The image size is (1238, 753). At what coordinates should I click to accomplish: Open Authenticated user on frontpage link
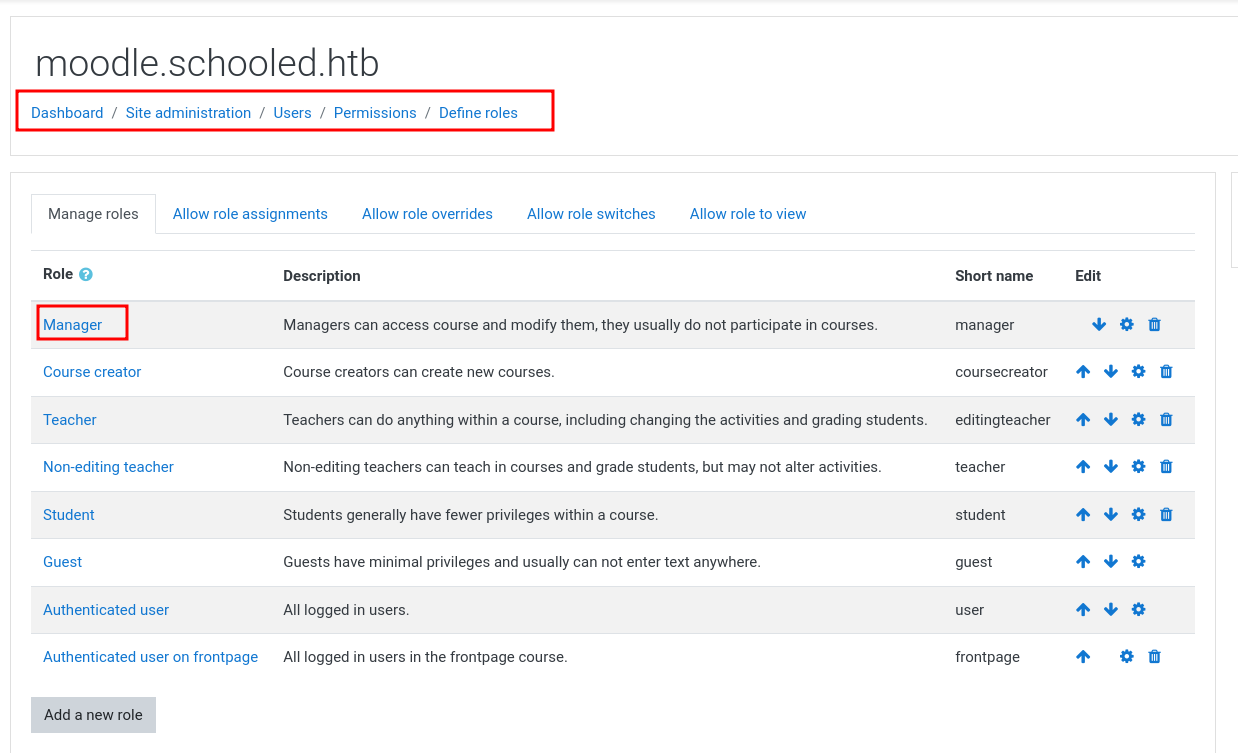(150, 657)
